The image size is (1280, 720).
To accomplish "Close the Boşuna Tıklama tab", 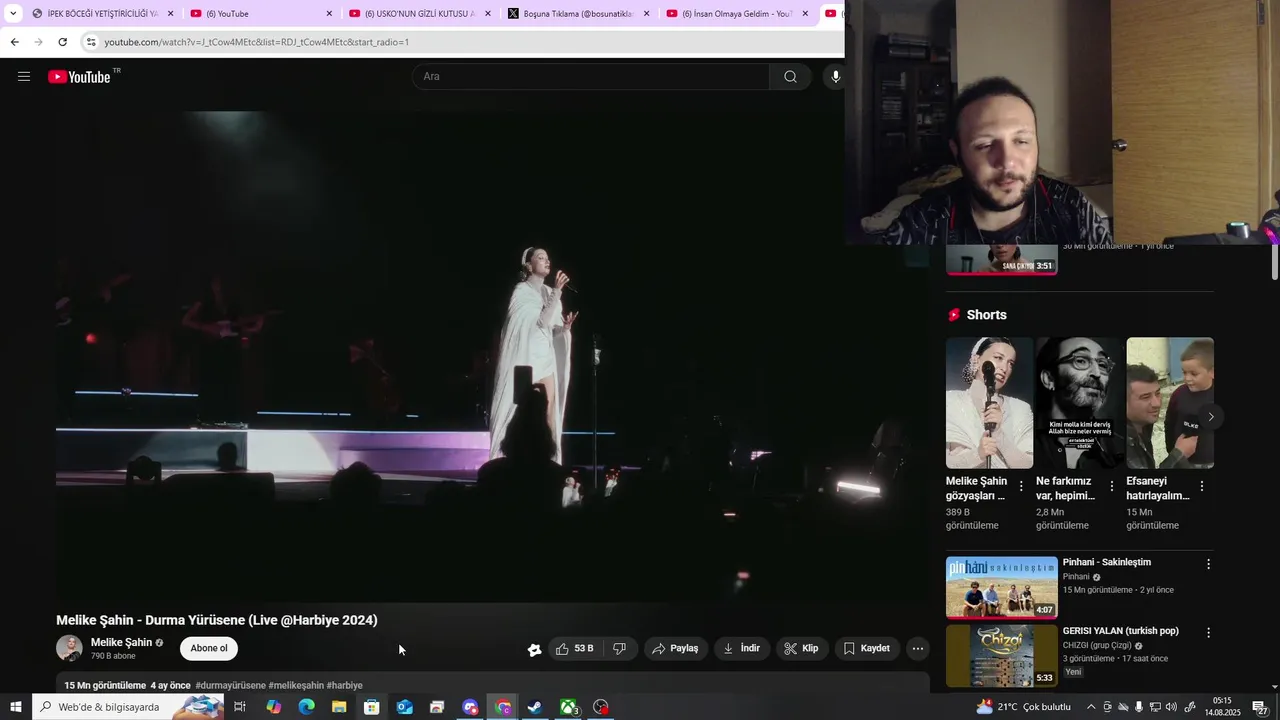I will click(x=646, y=14).
